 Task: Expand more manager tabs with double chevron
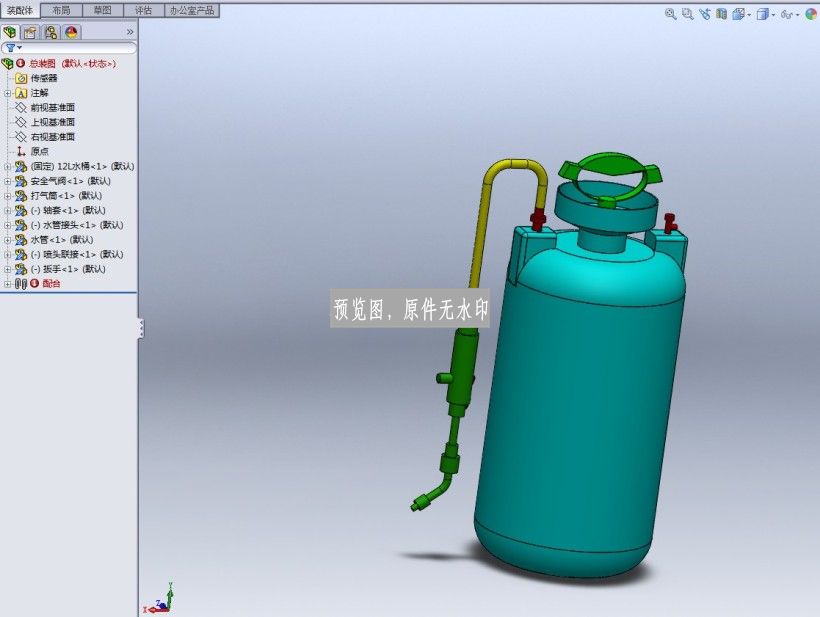[x=130, y=32]
